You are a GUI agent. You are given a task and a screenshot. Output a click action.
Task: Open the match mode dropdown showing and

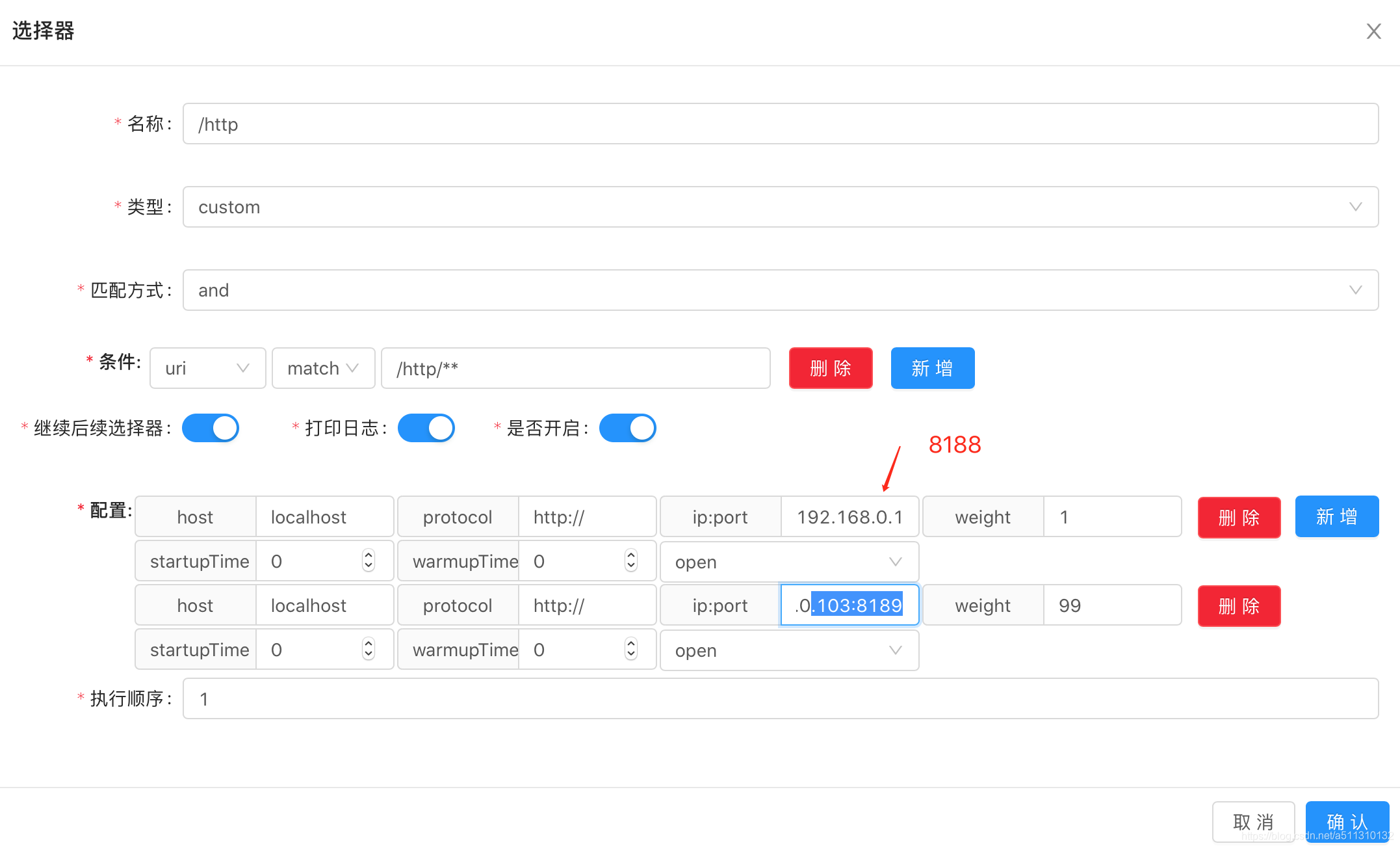780,290
